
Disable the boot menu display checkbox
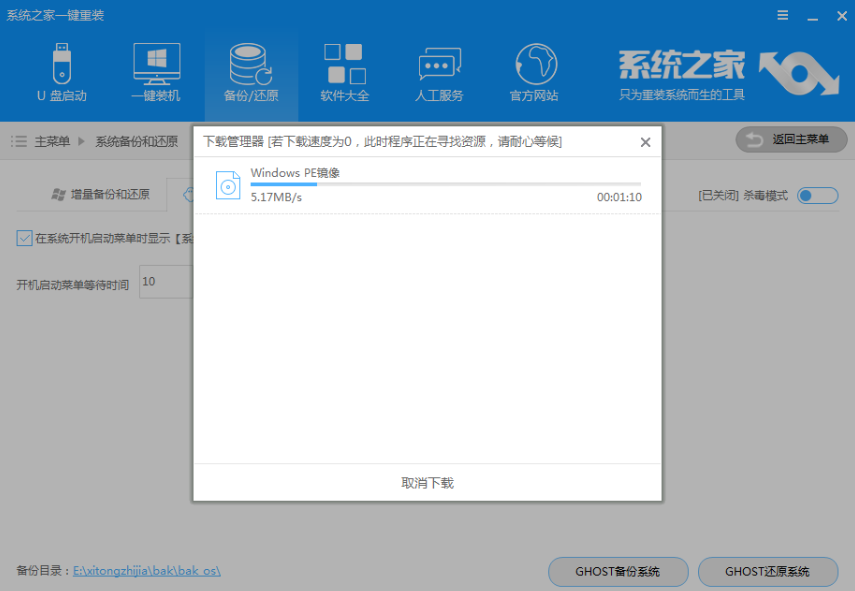tap(24, 238)
